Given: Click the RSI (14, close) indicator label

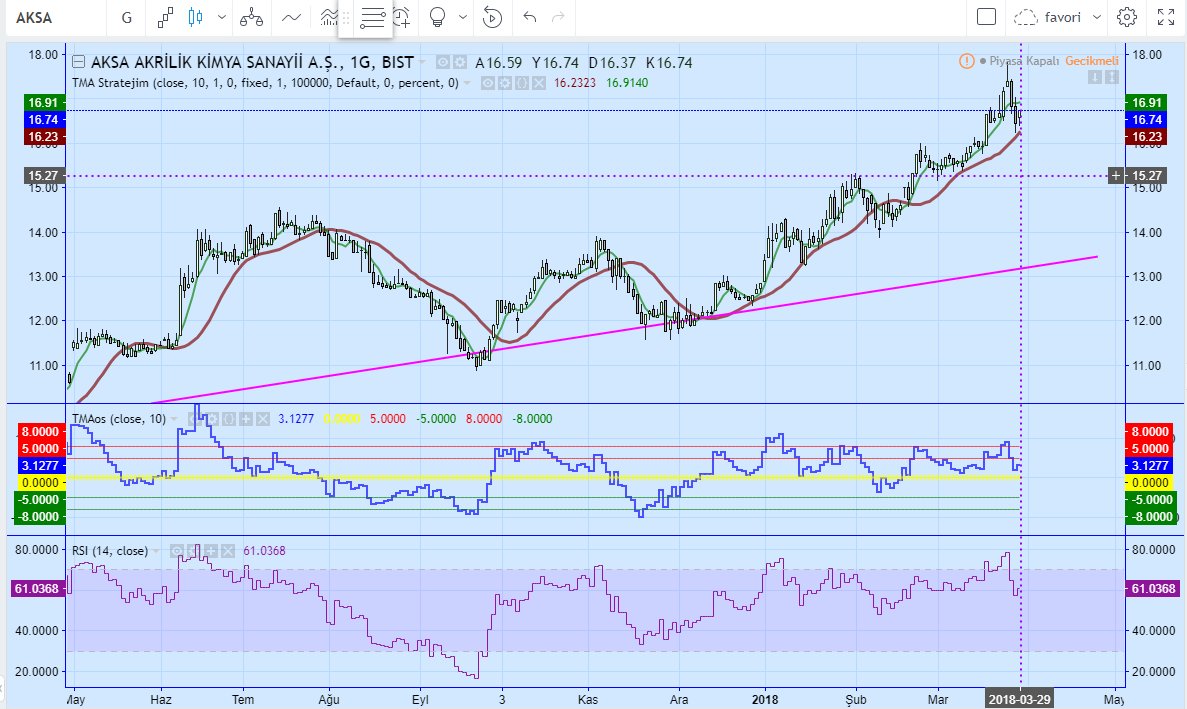Looking at the screenshot, I should coord(110,551).
